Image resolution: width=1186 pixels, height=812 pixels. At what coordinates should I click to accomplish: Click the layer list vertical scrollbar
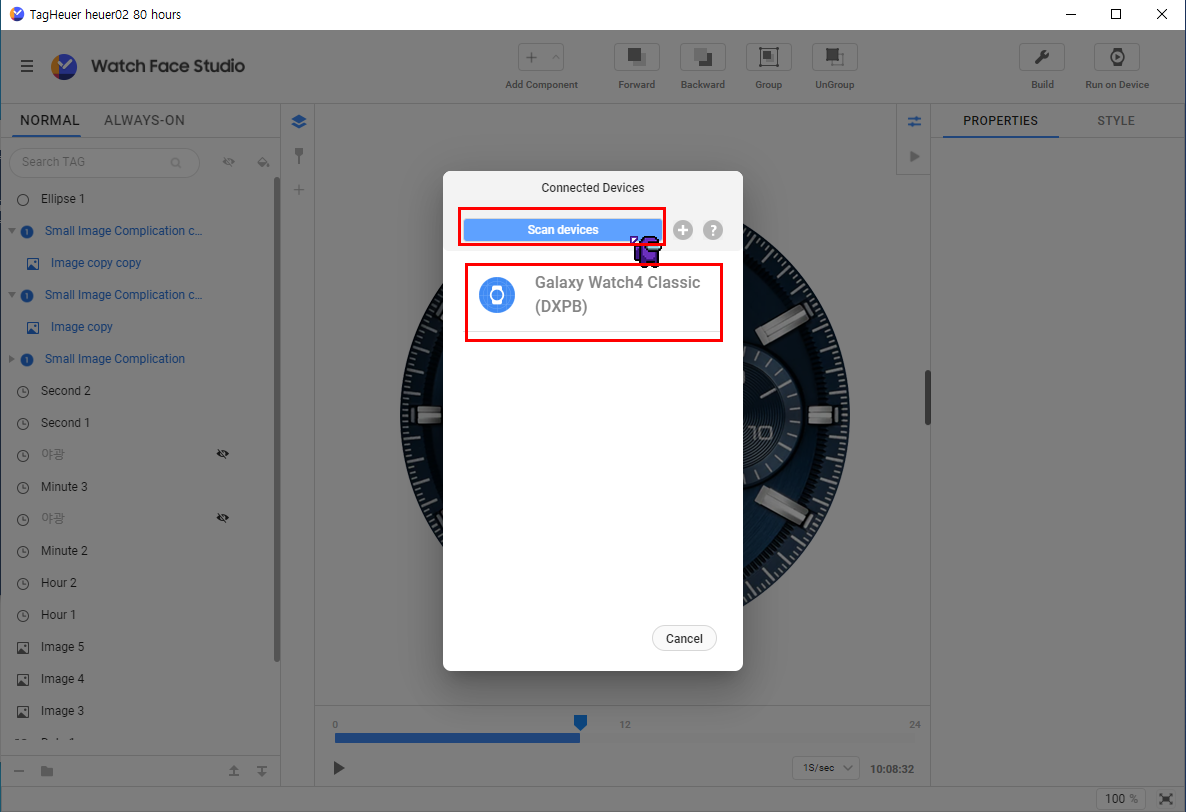277,420
